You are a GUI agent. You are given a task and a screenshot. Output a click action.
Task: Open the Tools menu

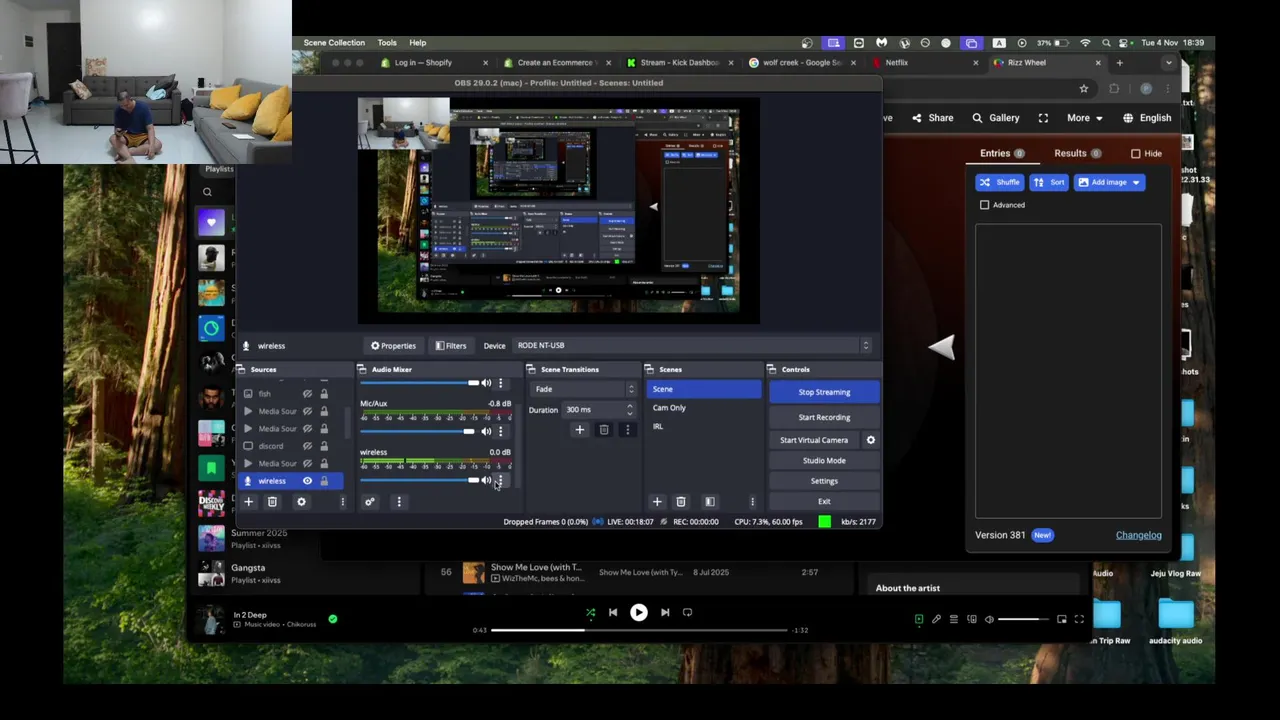[387, 43]
